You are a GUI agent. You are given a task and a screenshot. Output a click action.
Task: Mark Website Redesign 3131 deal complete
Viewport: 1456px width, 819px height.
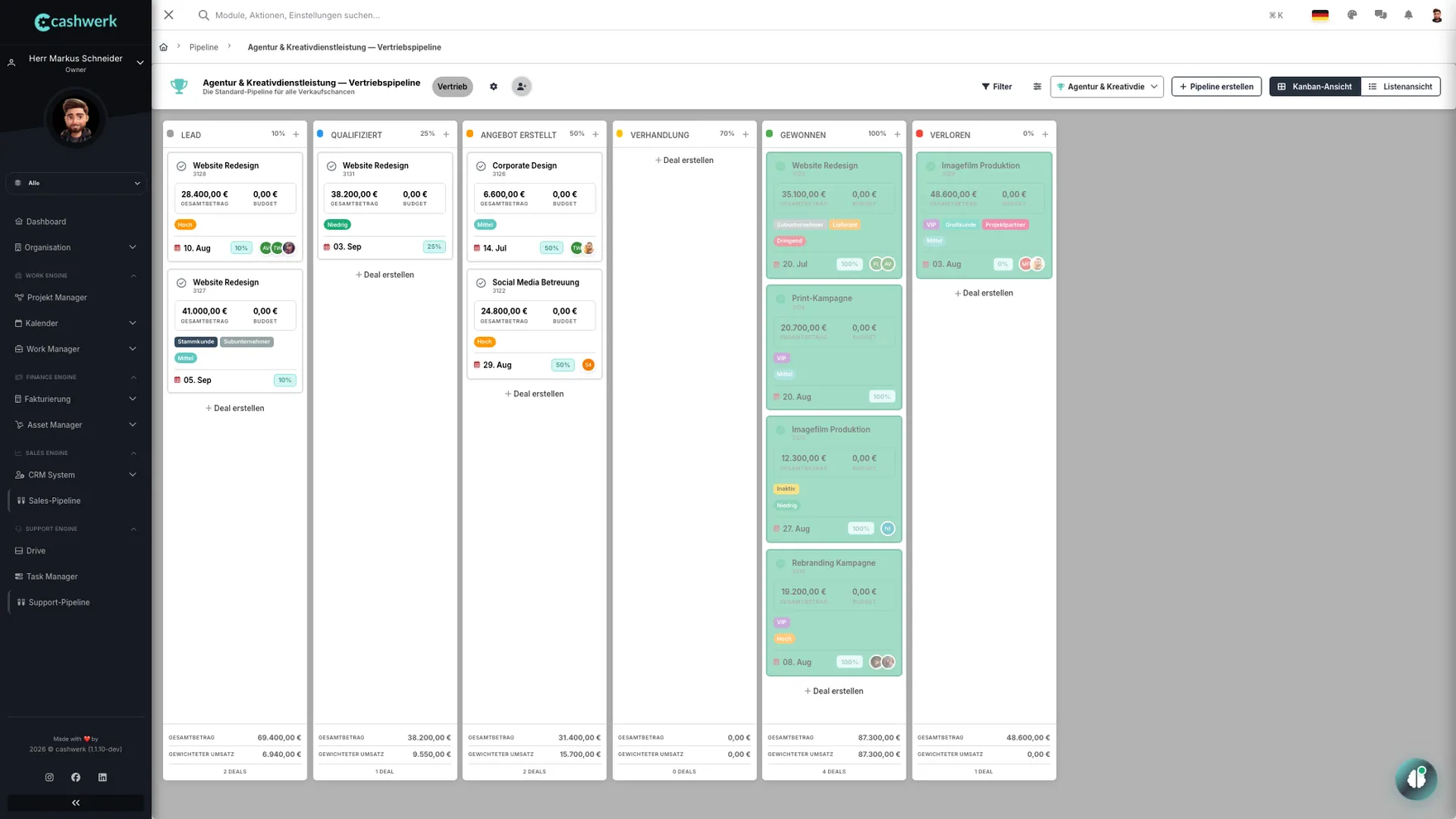tap(332, 166)
